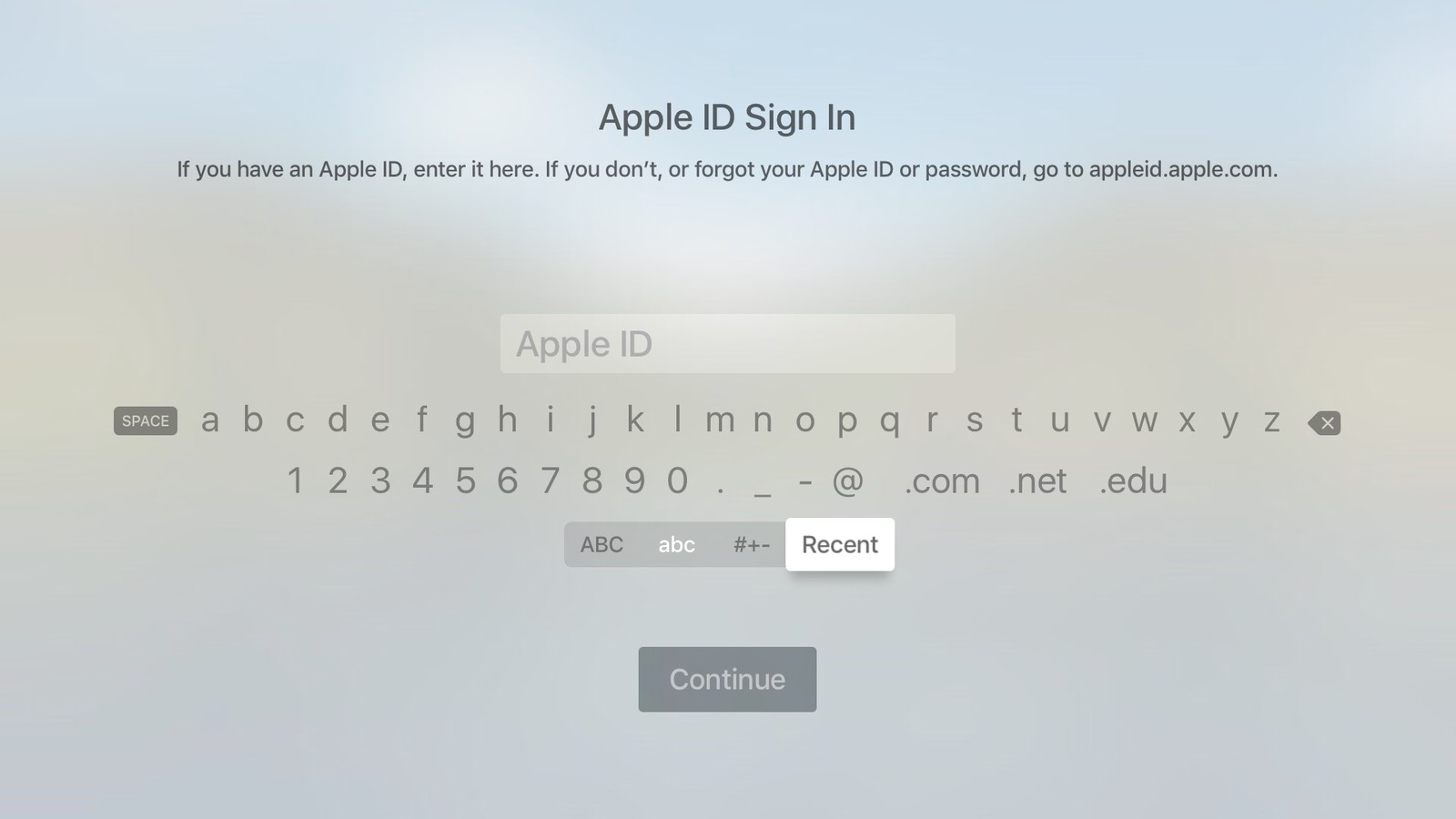Focus the Apple ID text field
Viewport: 1456px width, 819px height.
coord(727,343)
